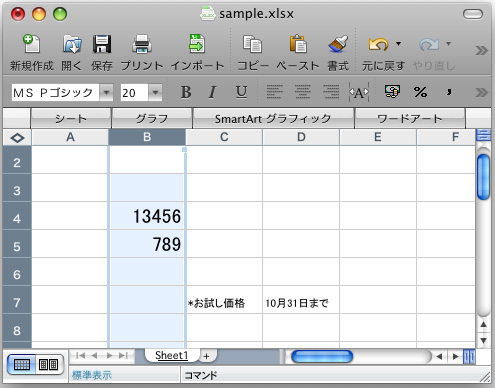Image resolution: width=495 pixels, height=388 pixels.
Task: Click the split box above vertical scrollbar
Action: pos(483,135)
